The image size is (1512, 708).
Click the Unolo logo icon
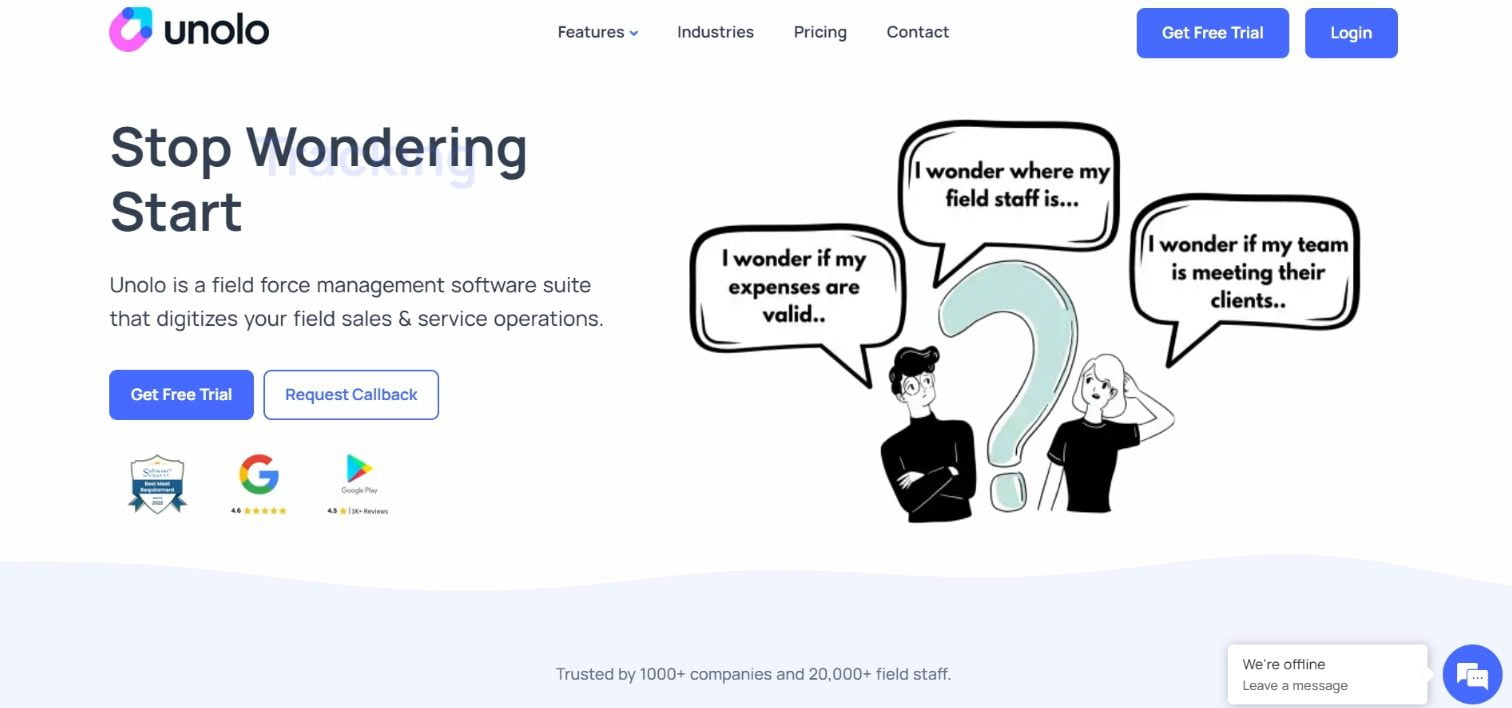coord(131,29)
